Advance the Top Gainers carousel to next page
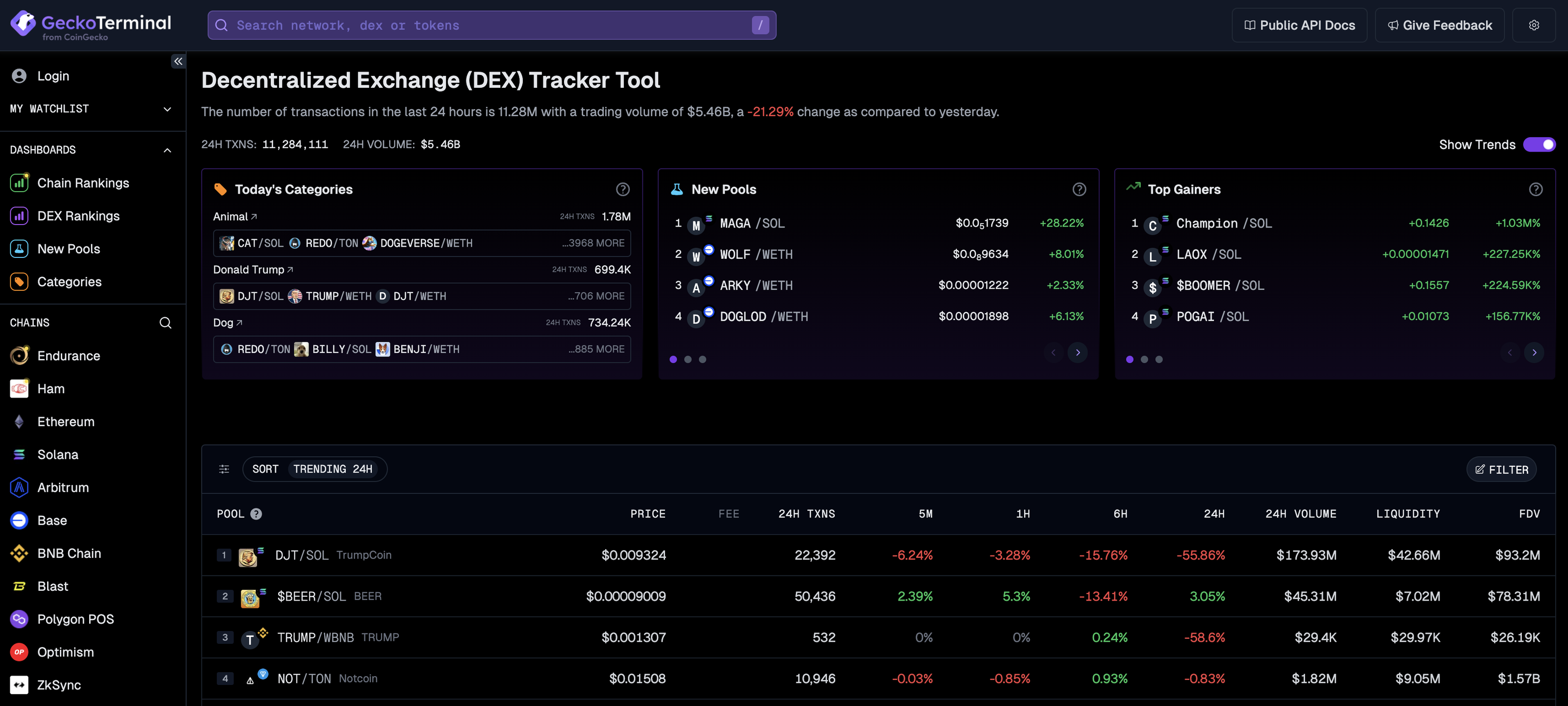 click(x=1534, y=353)
